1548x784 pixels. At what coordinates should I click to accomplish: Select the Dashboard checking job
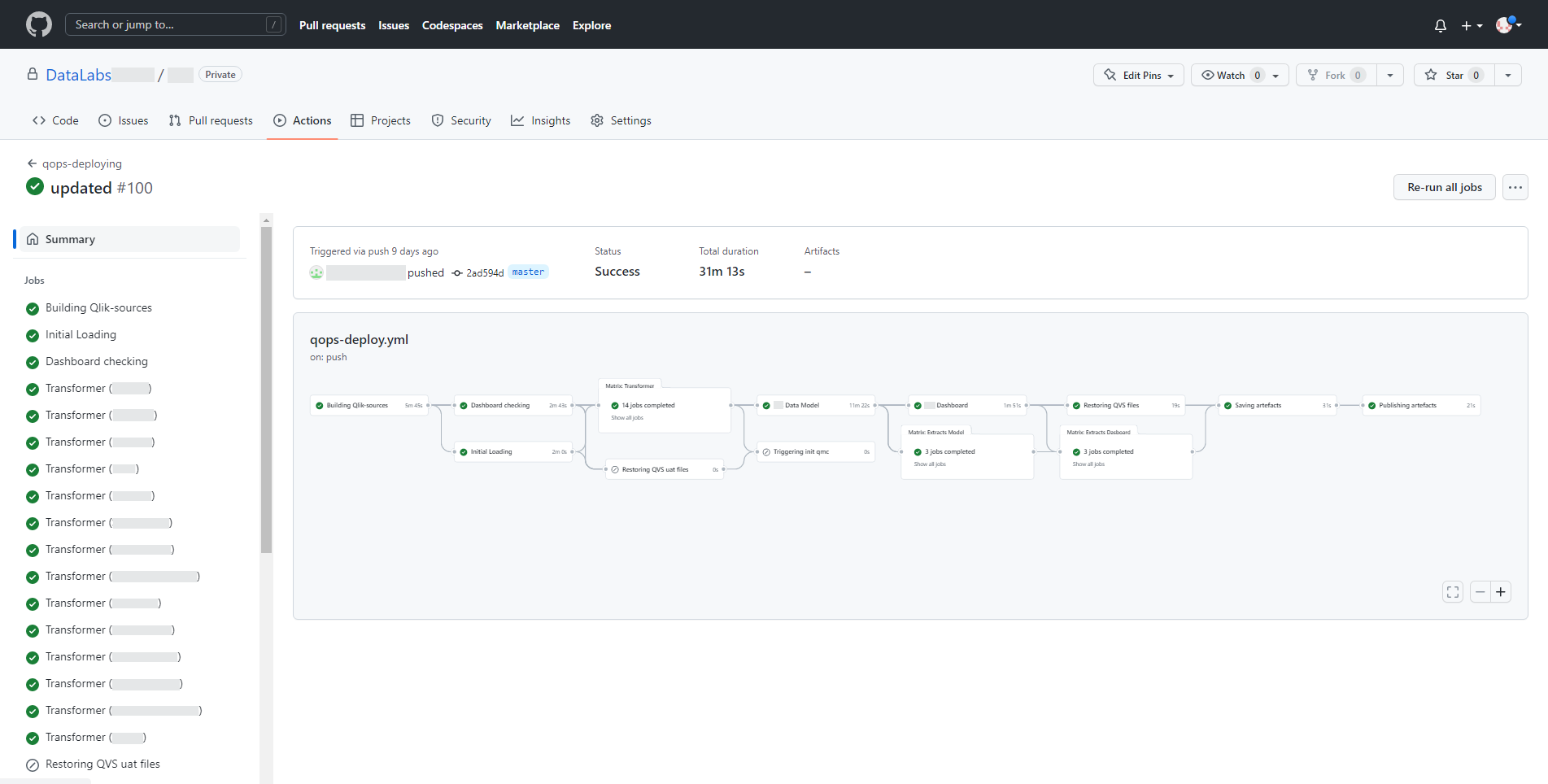pyautogui.click(x=96, y=361)
